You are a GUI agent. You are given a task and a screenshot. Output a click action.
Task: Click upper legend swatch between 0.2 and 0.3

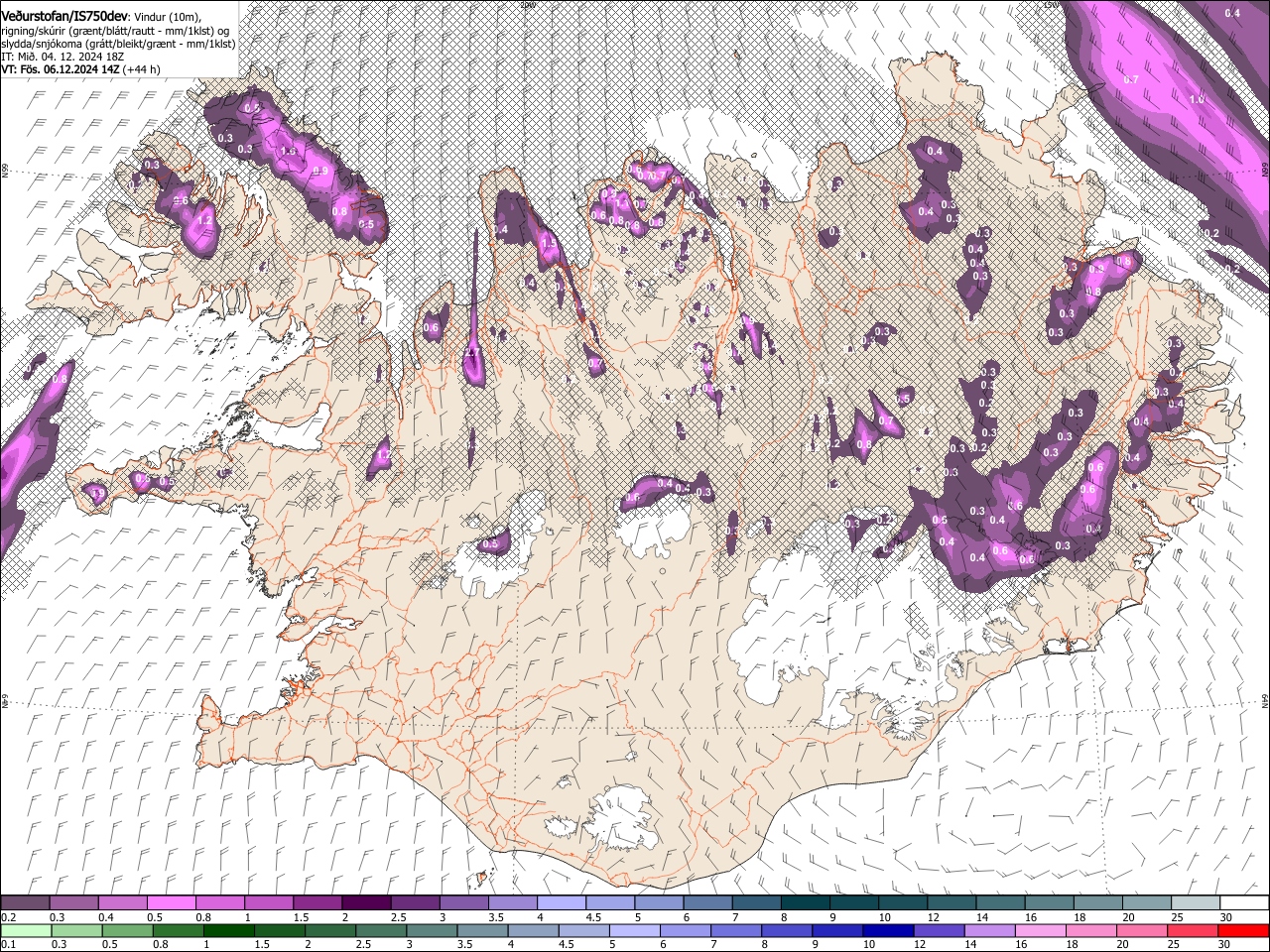[x=25, y=903]
